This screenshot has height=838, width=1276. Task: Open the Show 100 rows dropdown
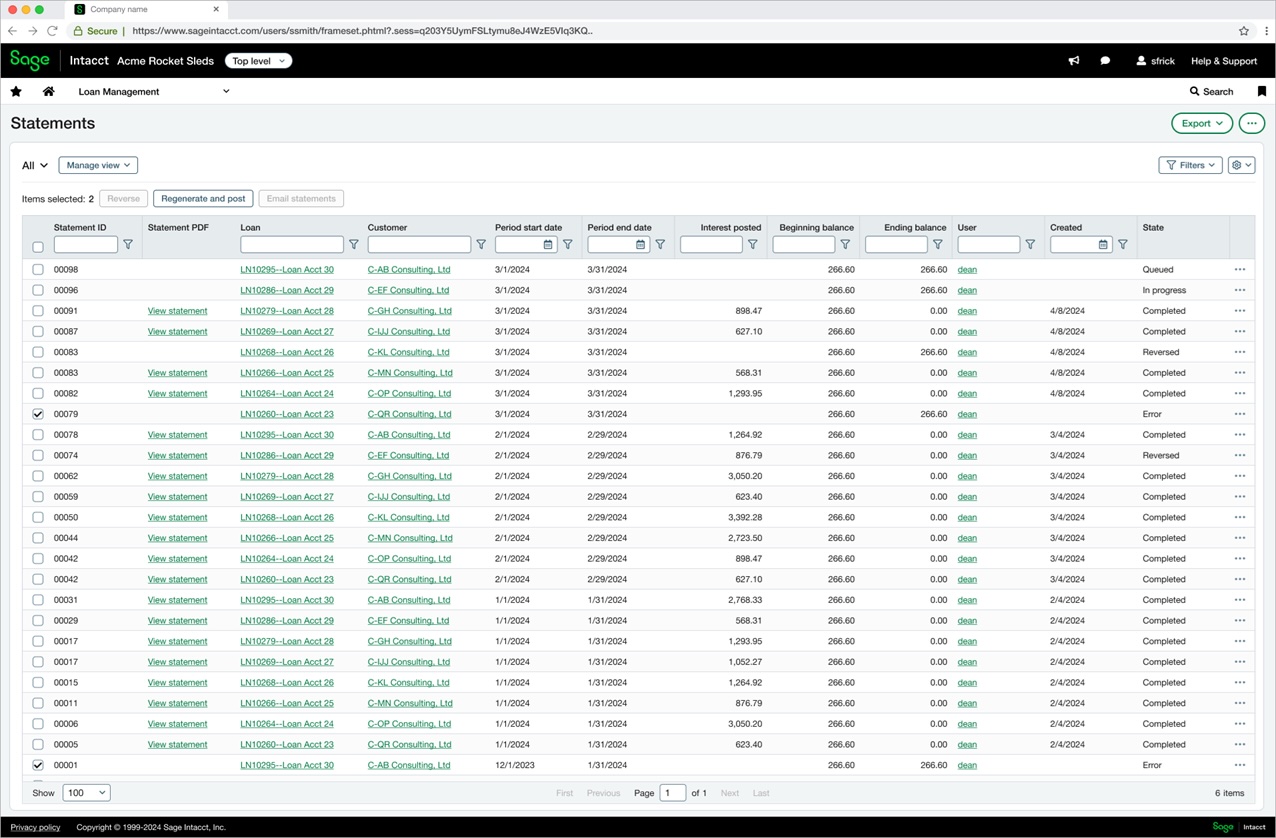(86, 793)
